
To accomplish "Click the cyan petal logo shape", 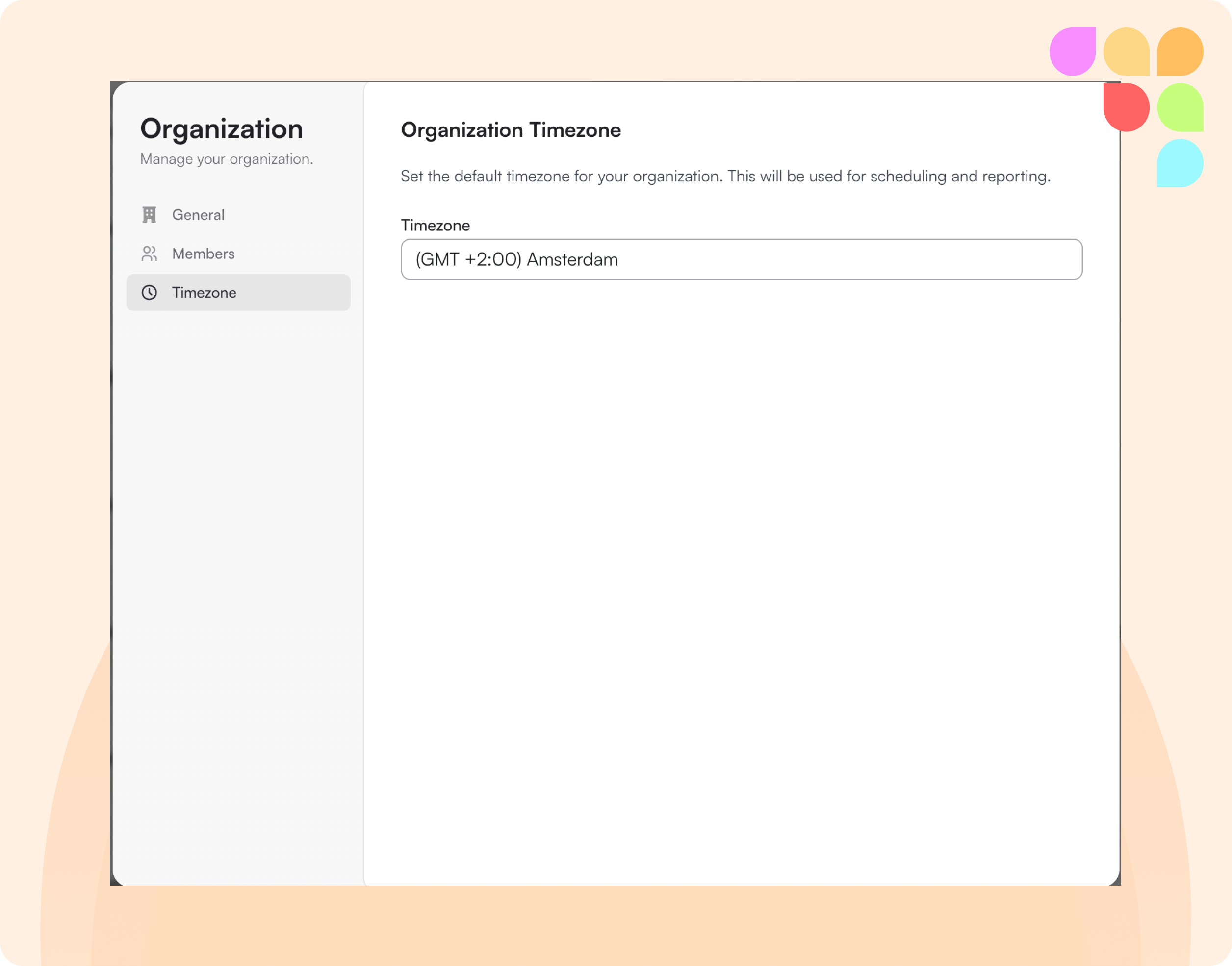I will coord(1180,163).
